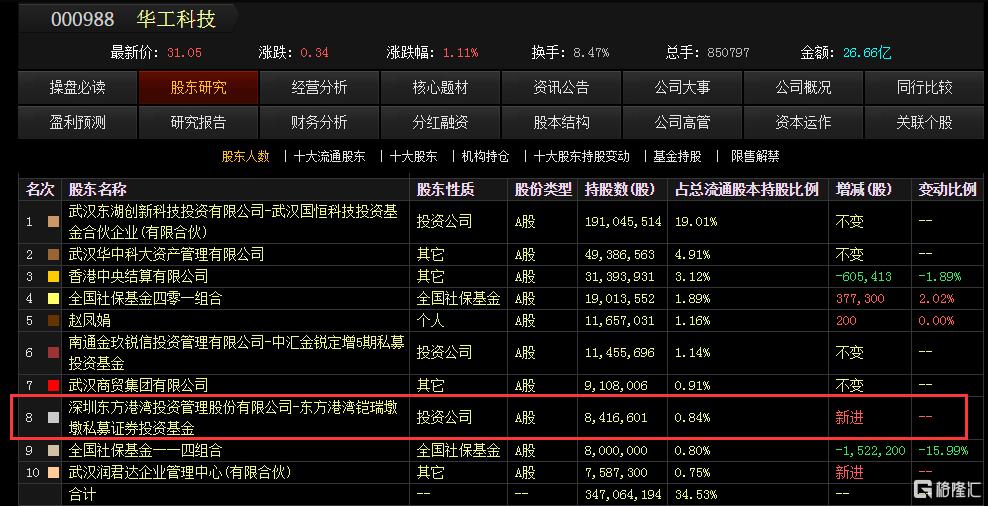Jump to 十大股东 sub-link
Viewport: 988px width, 506px height.
[413, 156]
